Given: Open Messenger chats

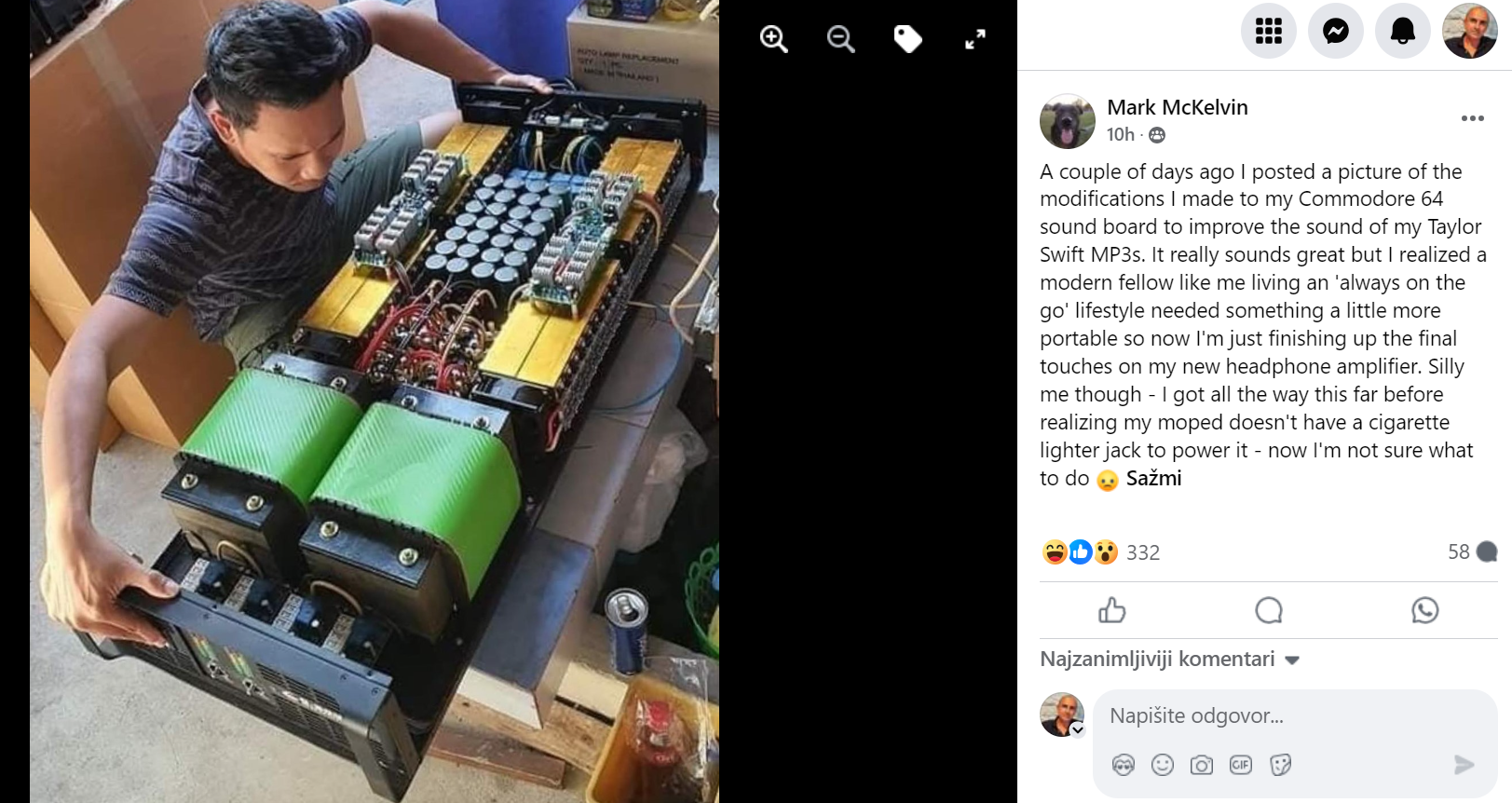Looking at the screenshot, I should (1336, 31).
